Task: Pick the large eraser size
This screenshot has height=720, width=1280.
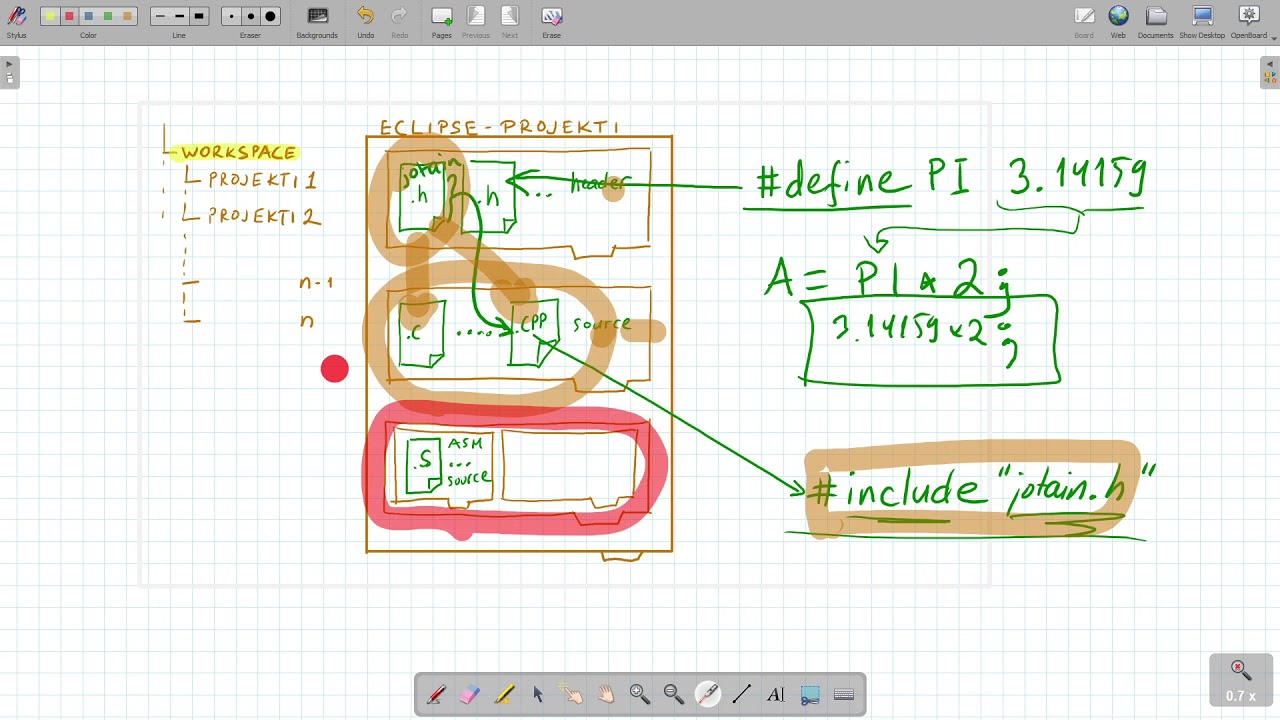Action: point(270,16)
